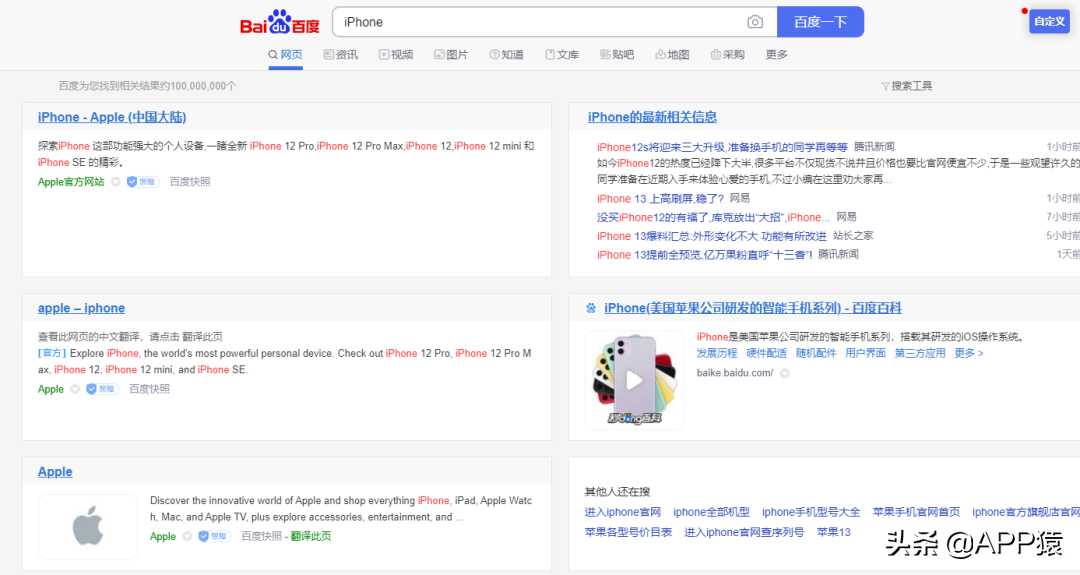
Task: Open the 图片 tab
Action: pos(450,54)
